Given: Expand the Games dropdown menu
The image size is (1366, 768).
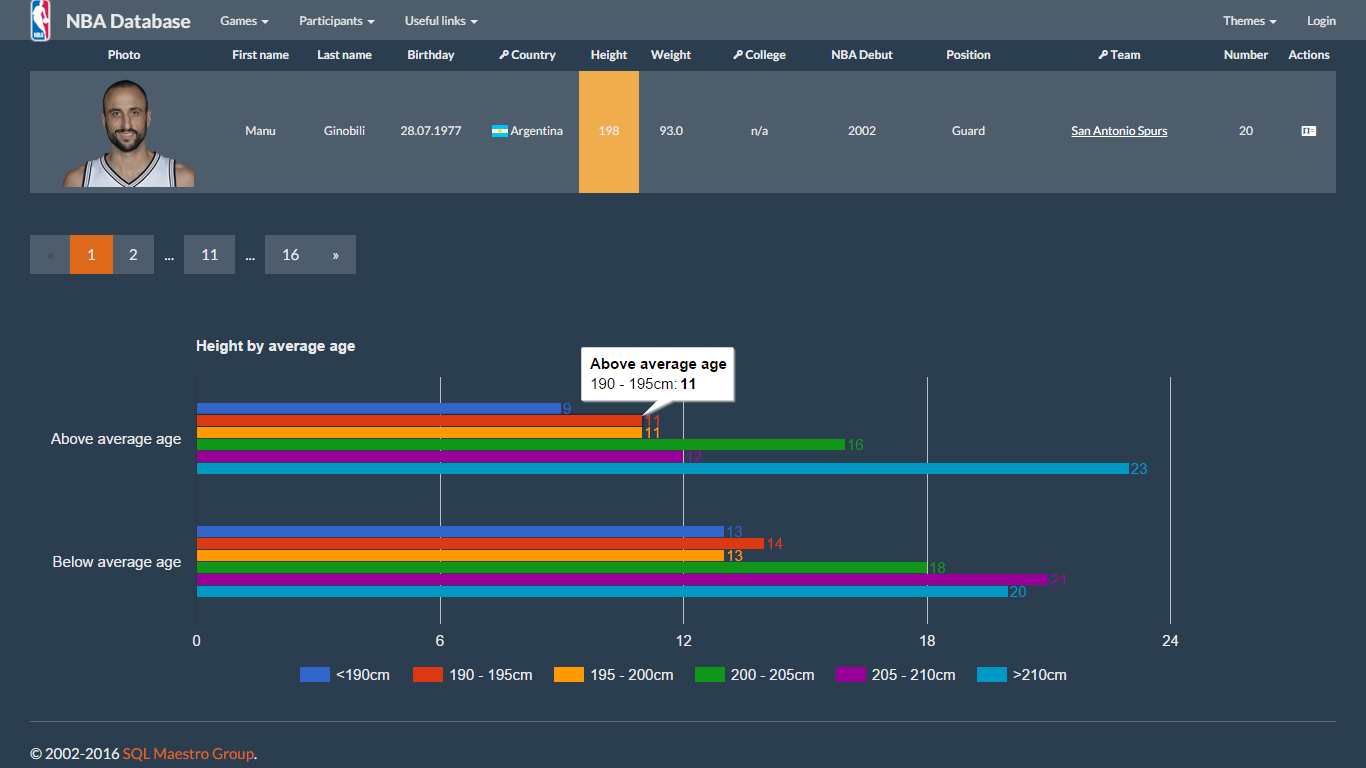Looking at the screenshot, I should tap(244, 21).
